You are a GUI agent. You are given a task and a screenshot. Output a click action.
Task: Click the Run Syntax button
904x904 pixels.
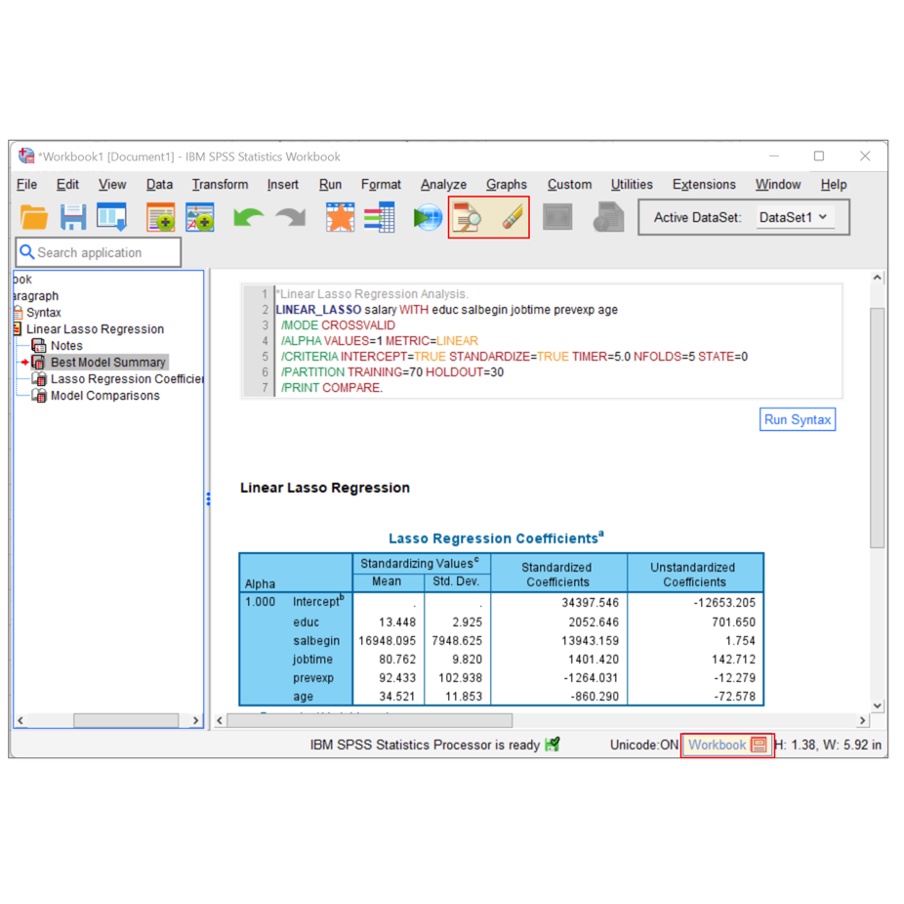click(x=797, y=419)
